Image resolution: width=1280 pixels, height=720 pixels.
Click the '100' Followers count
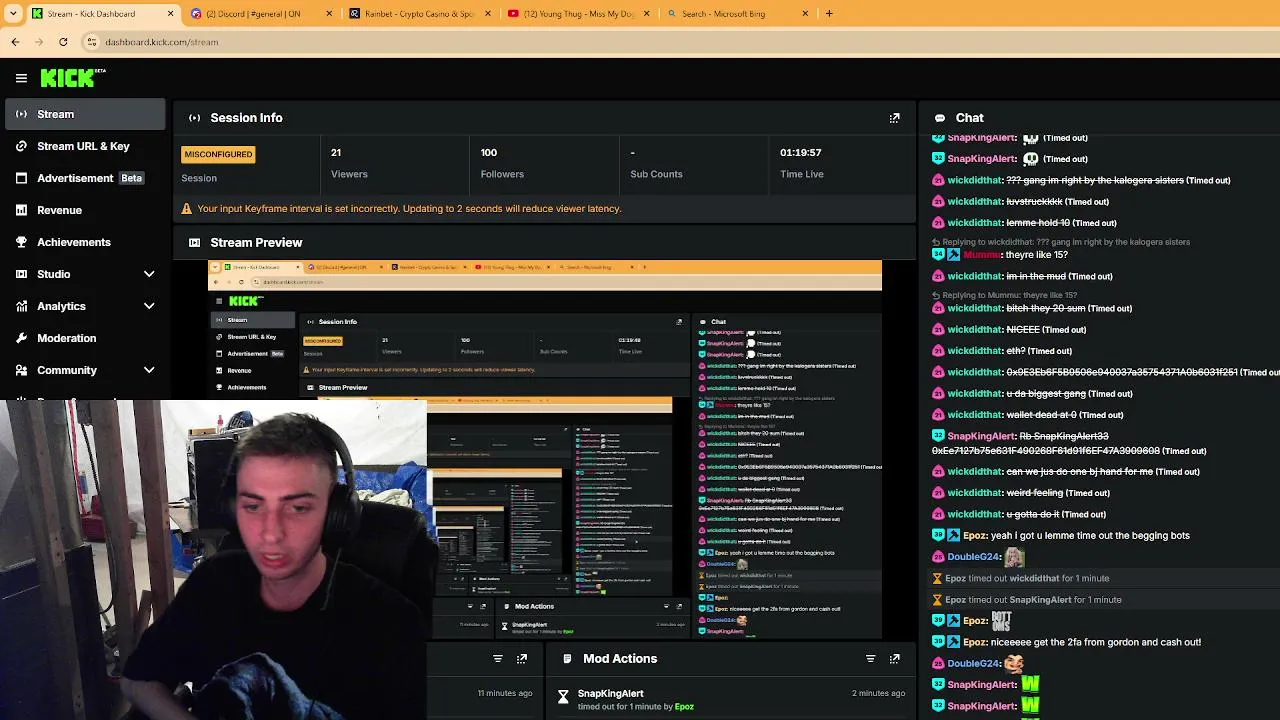[489, 153]
